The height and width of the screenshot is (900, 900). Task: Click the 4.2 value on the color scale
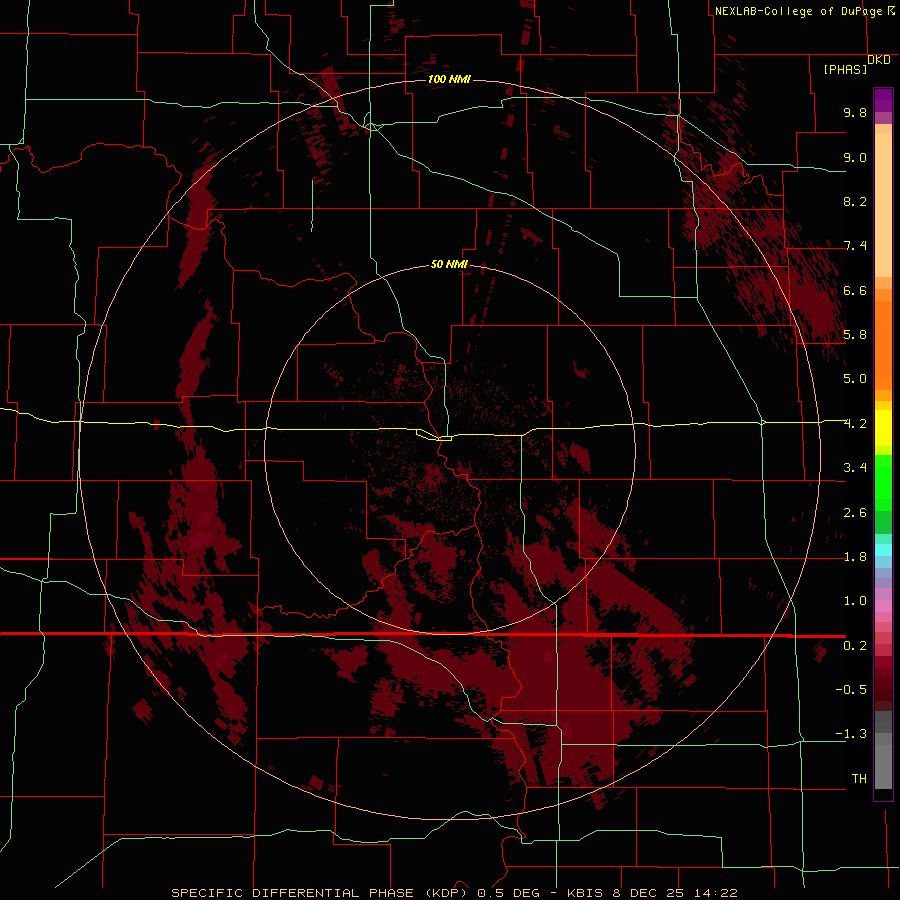pos(855,424)
